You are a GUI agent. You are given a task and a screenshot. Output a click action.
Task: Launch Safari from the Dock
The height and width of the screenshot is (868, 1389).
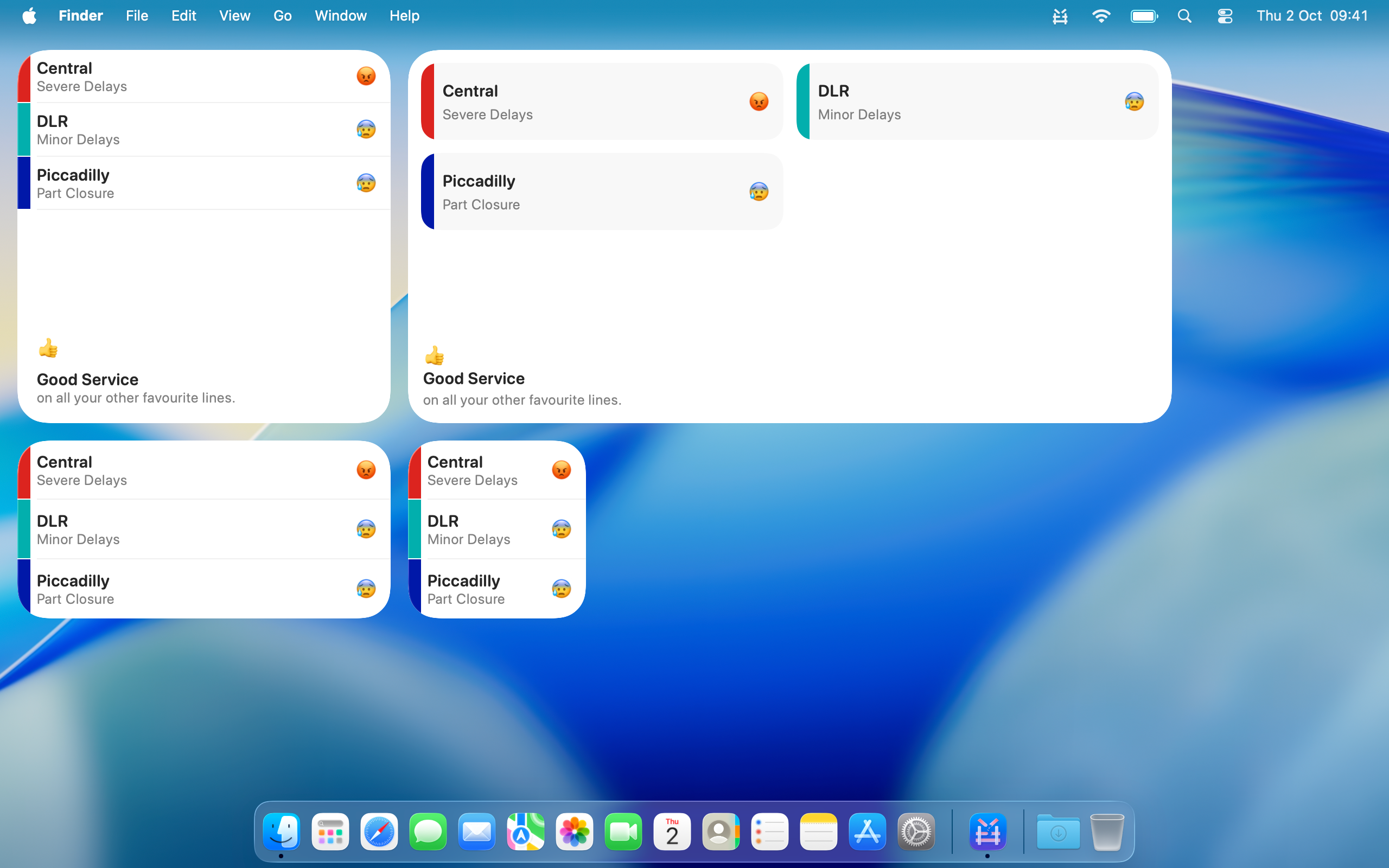point(379,831)
